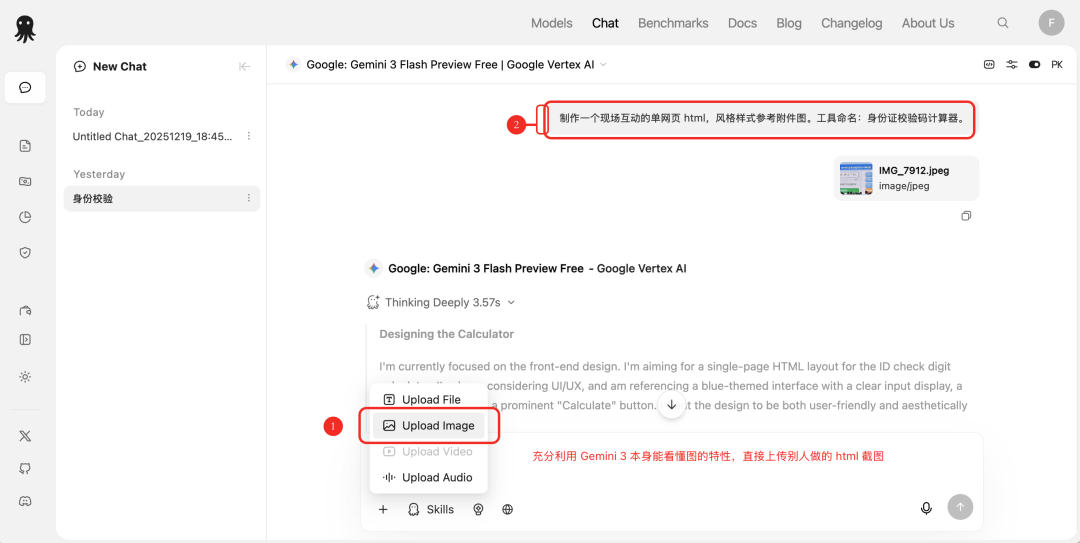Click the Designing the Calculator heading
The image size is (1080, 543).
point(446,334)
